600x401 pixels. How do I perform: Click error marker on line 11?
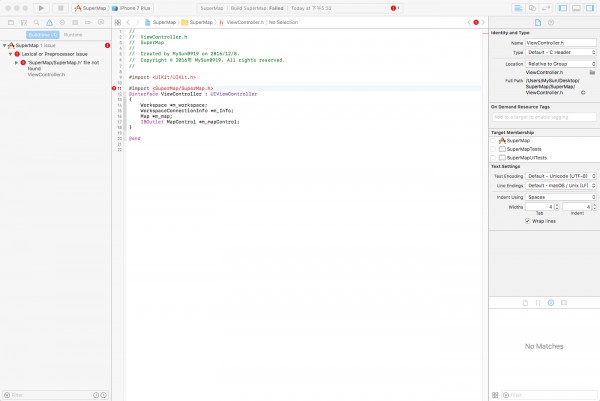(x=114, y=88)
